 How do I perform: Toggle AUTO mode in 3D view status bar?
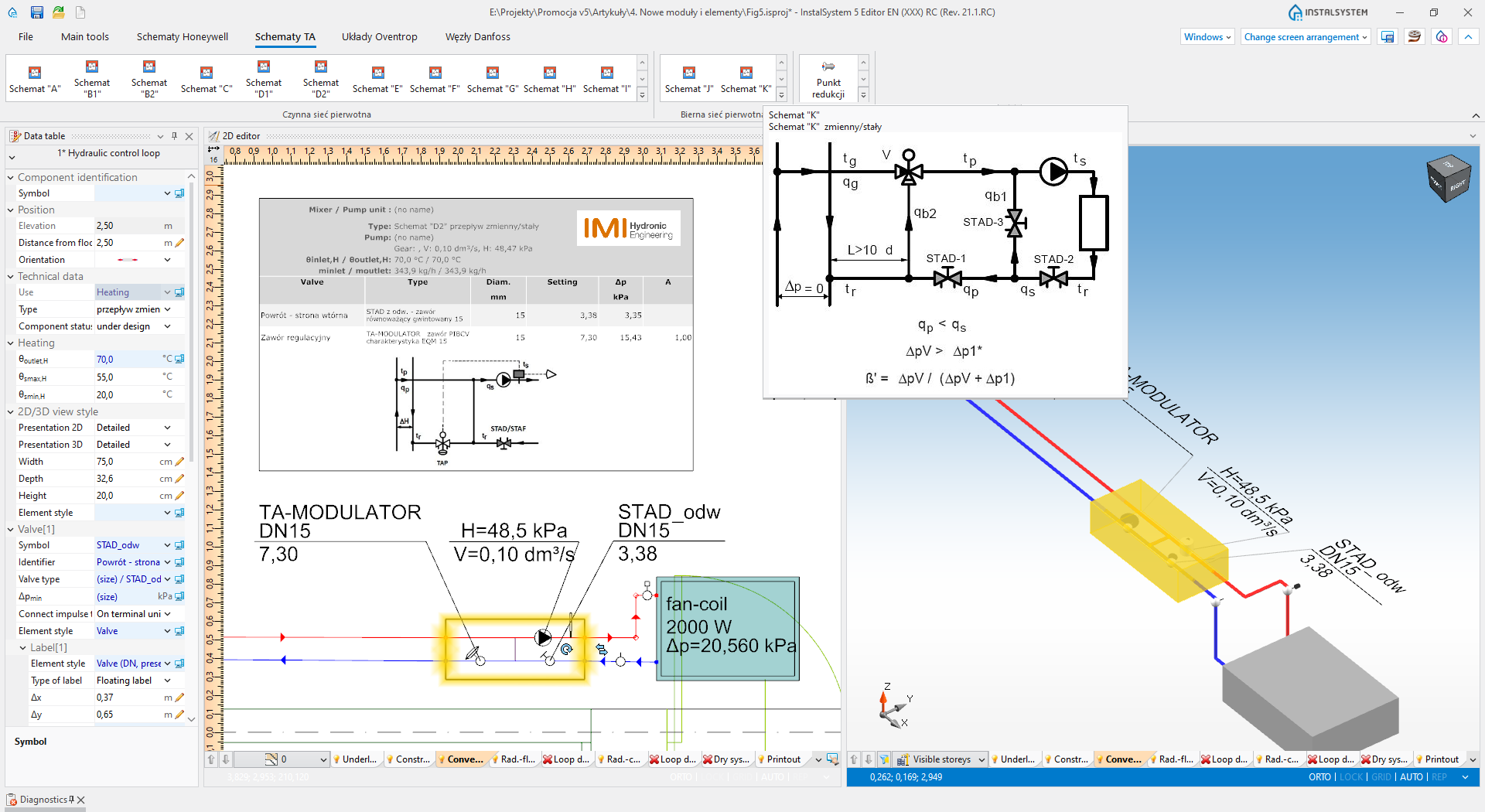1412,777
